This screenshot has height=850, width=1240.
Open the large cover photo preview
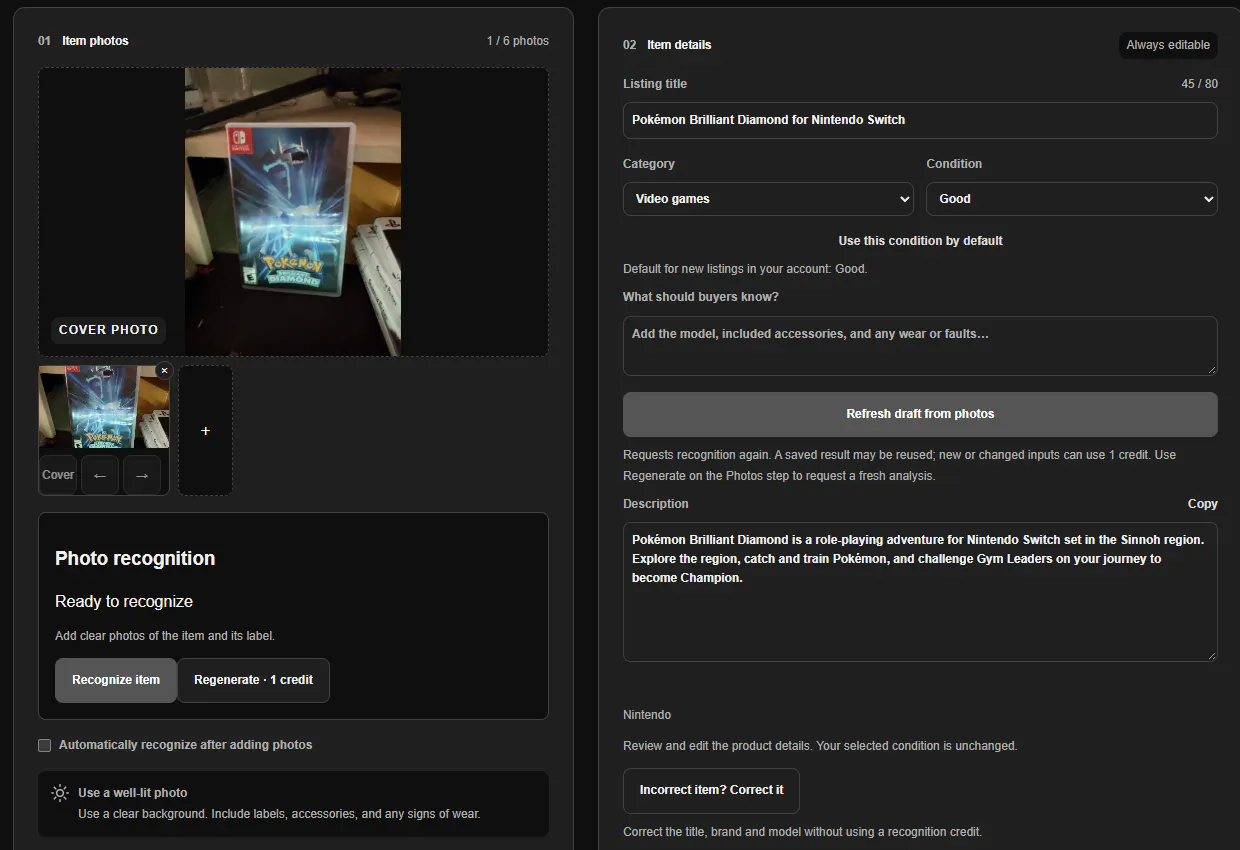click(x=293, y=212)
